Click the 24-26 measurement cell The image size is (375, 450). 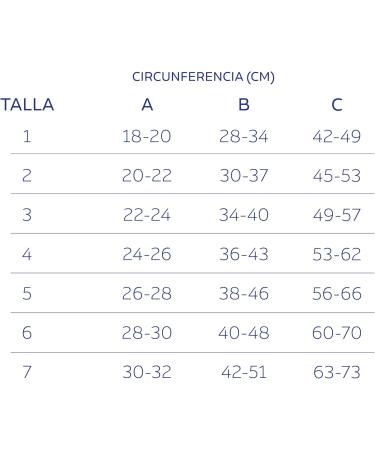[x=147, y=254]
